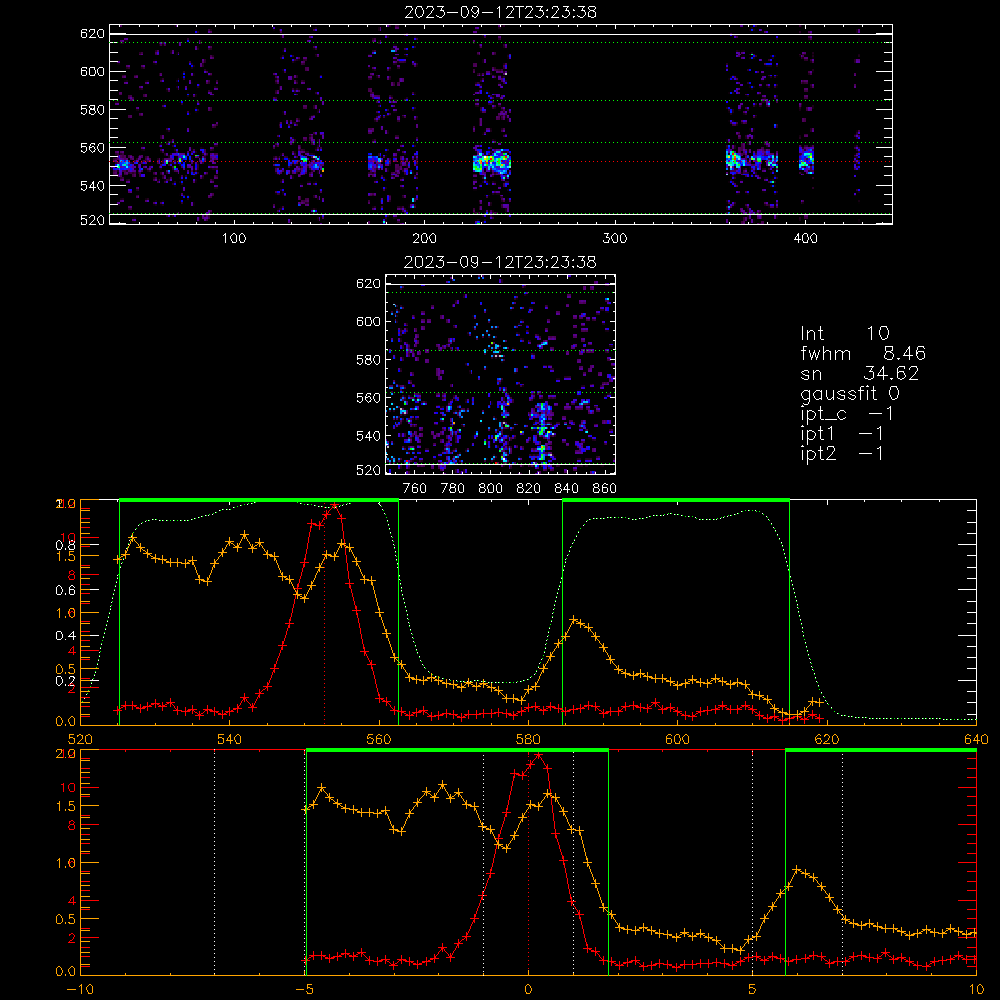Select the 'Int 10' readout text
Image resolution: width=1000 pixels, height=1000 pixels.
pos(844,333)
